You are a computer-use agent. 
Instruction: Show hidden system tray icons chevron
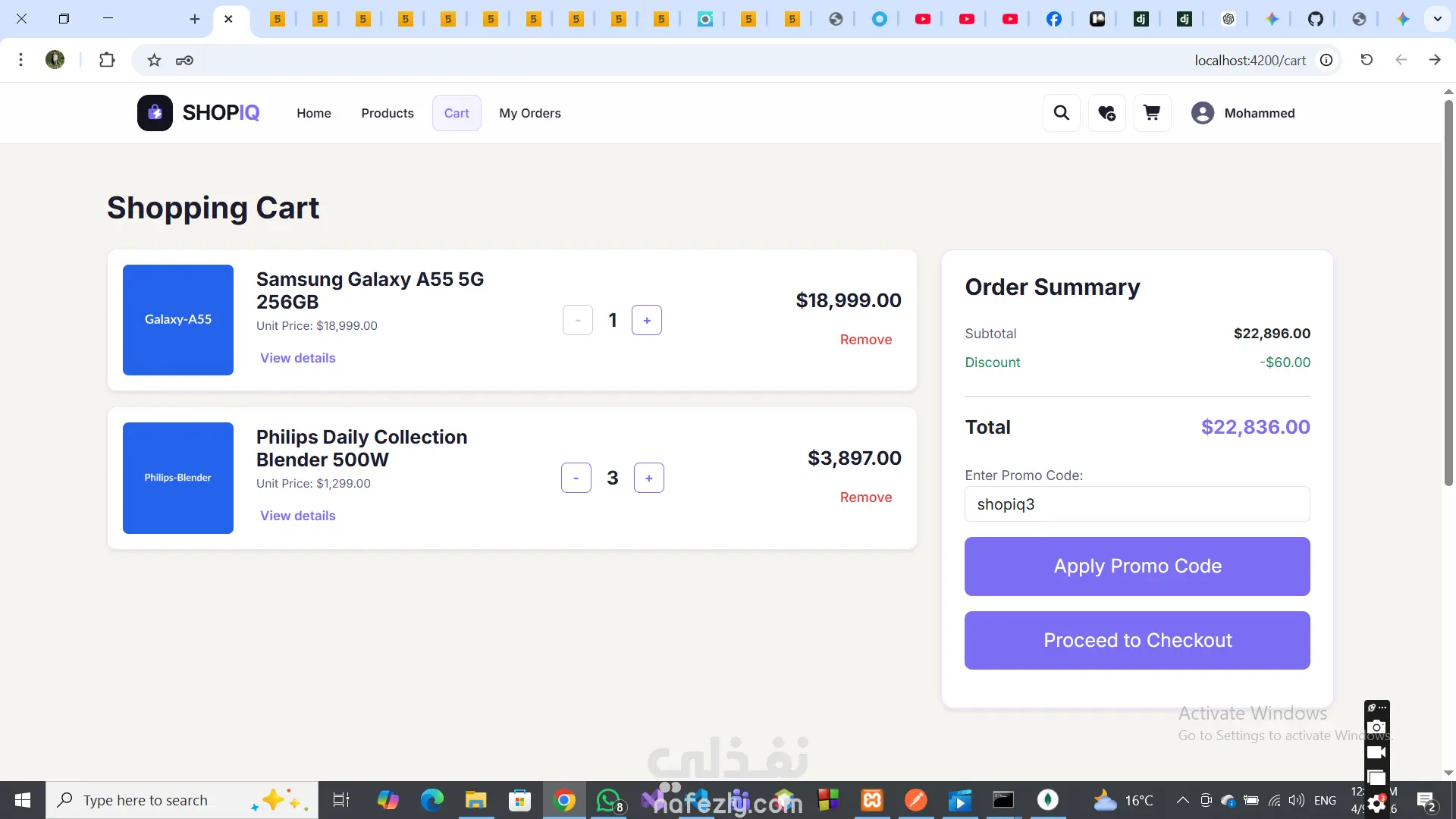click(1182, 800)
